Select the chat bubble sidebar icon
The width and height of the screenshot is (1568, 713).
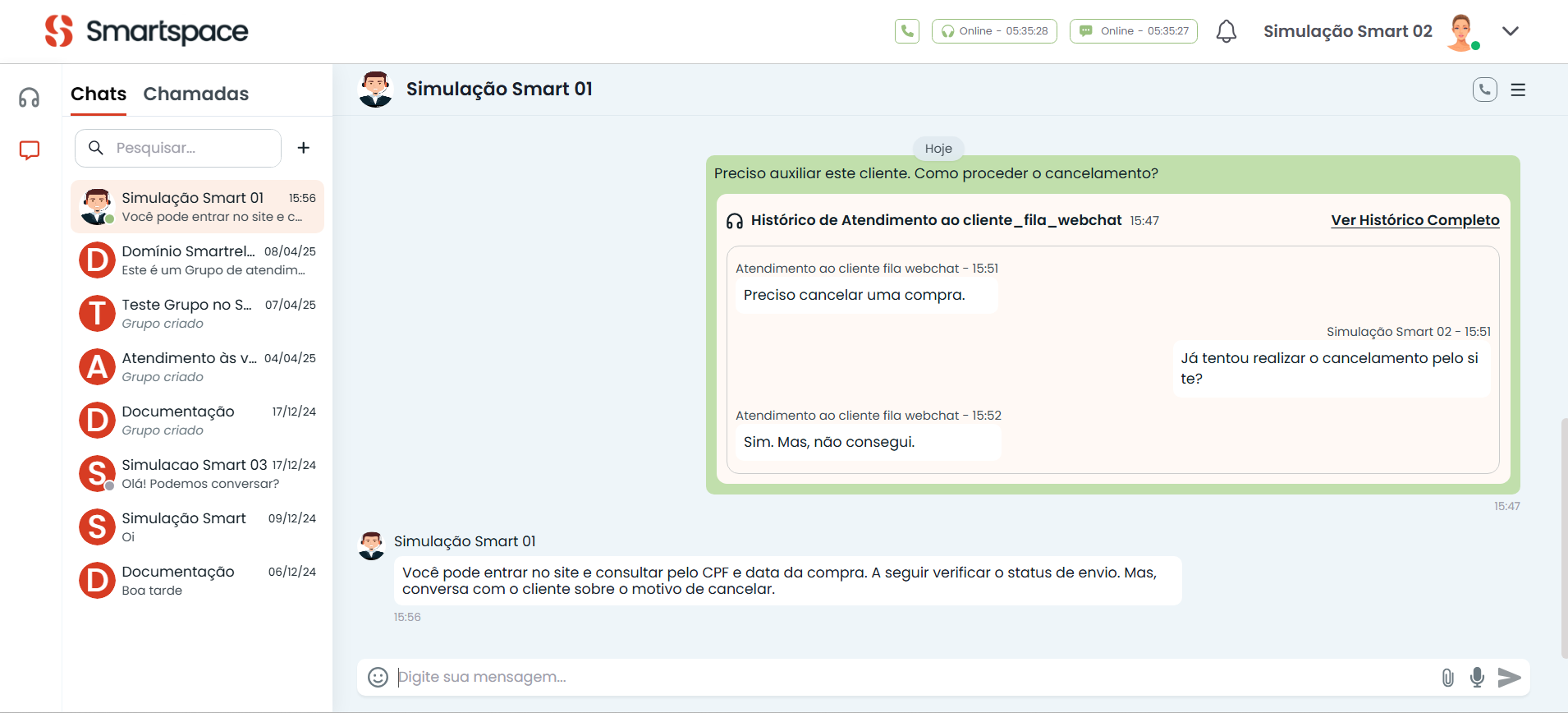30,150
